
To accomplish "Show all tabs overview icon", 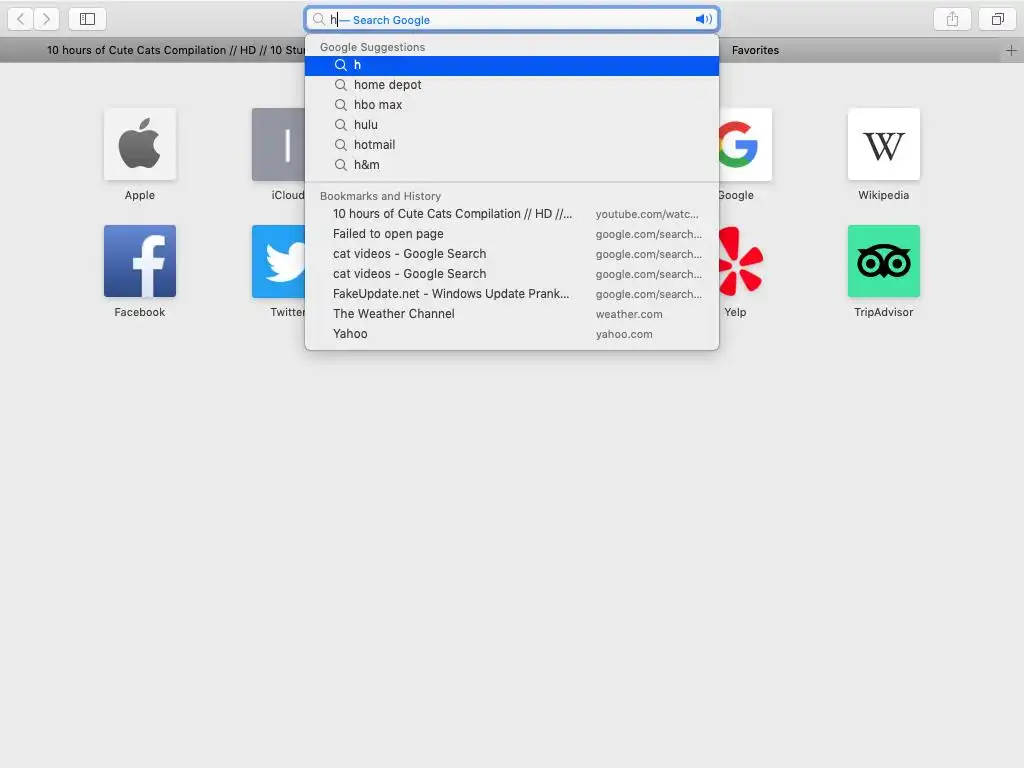I will (x=997, y=19).
